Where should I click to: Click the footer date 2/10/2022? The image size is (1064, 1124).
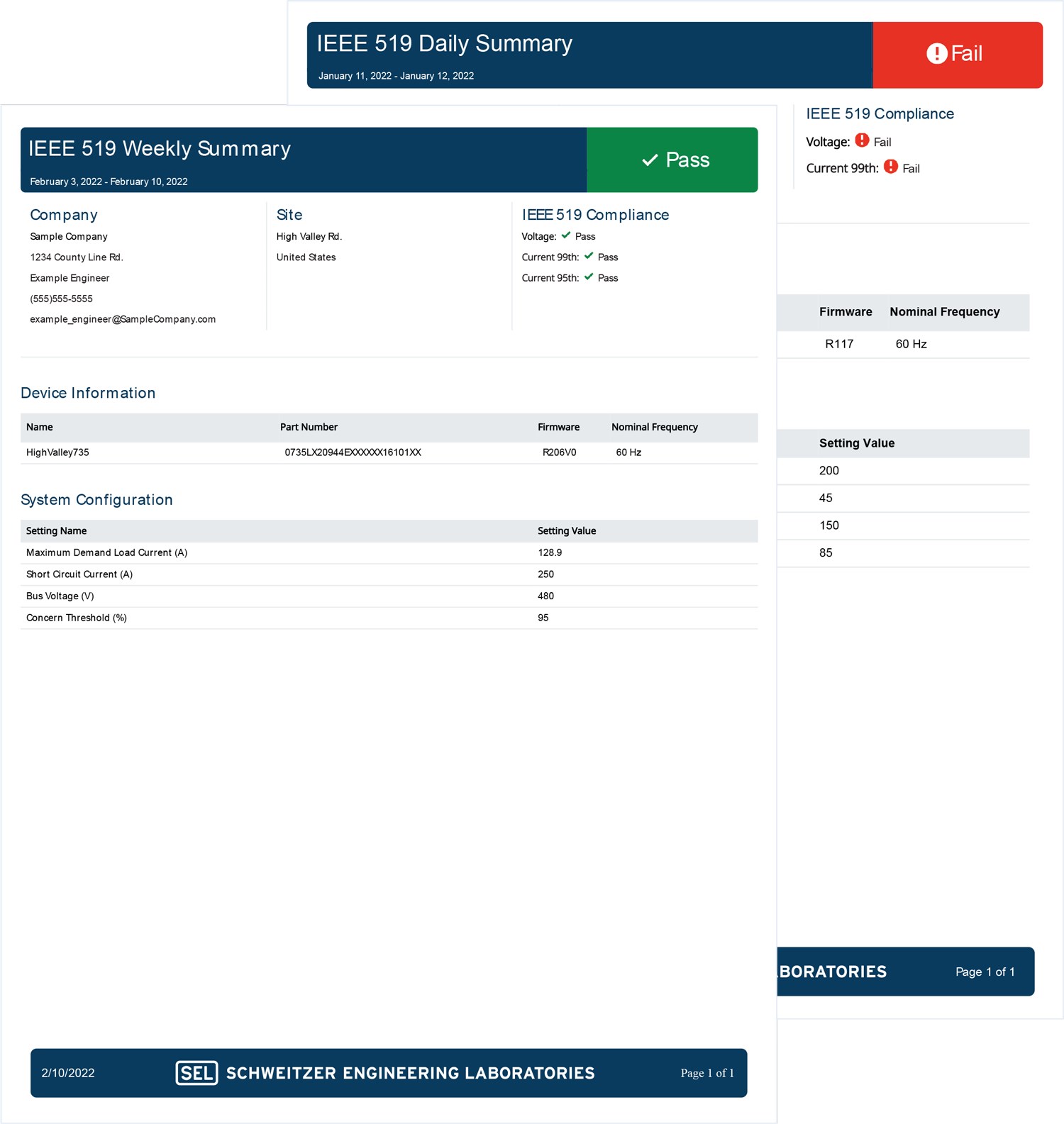(x=68, y=1073)
